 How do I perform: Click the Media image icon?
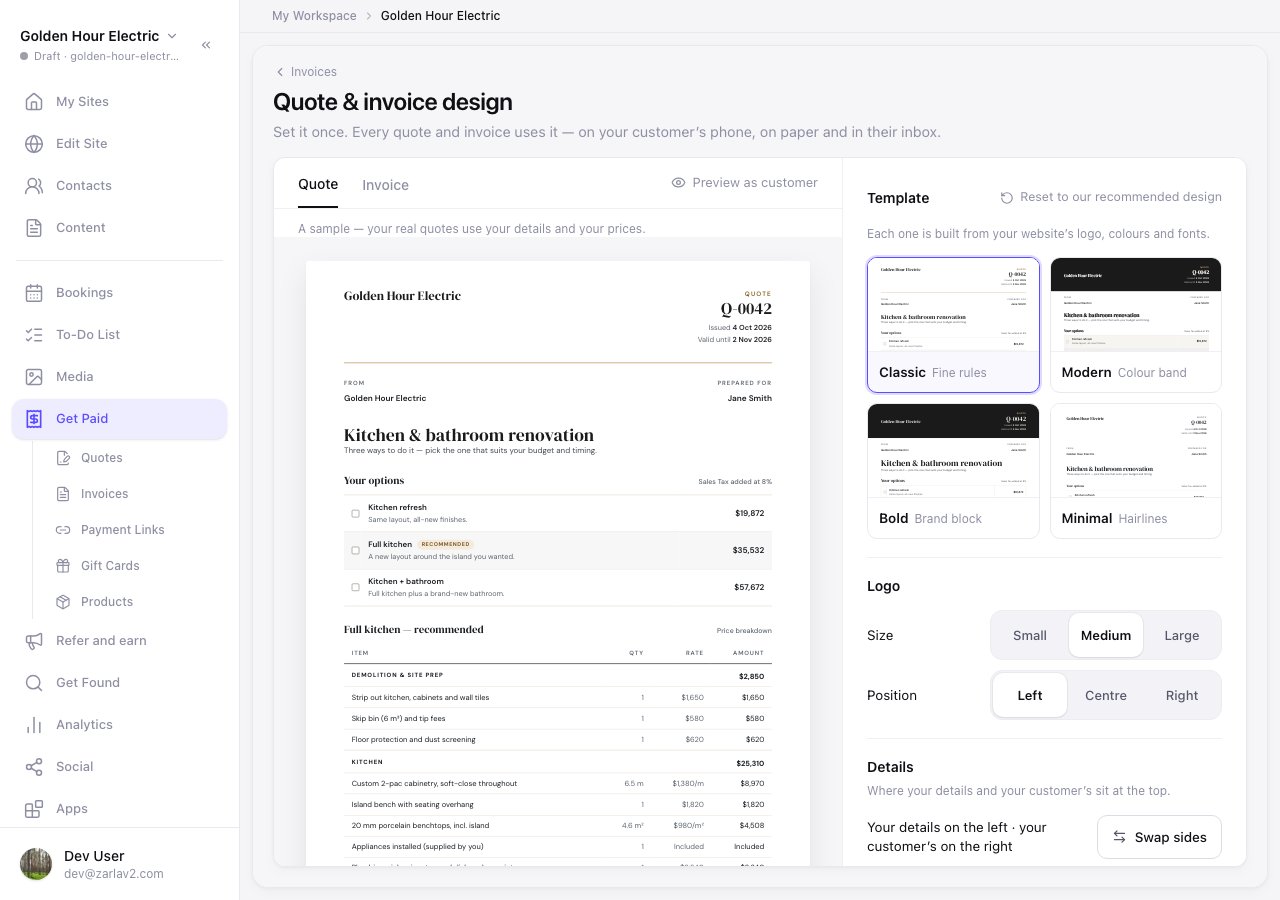[34, 377]
